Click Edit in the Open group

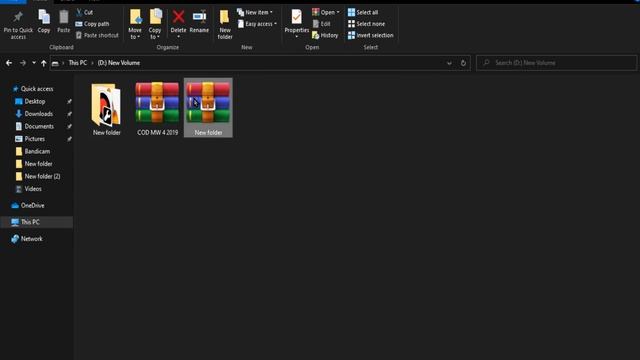[x=322, y=24]
